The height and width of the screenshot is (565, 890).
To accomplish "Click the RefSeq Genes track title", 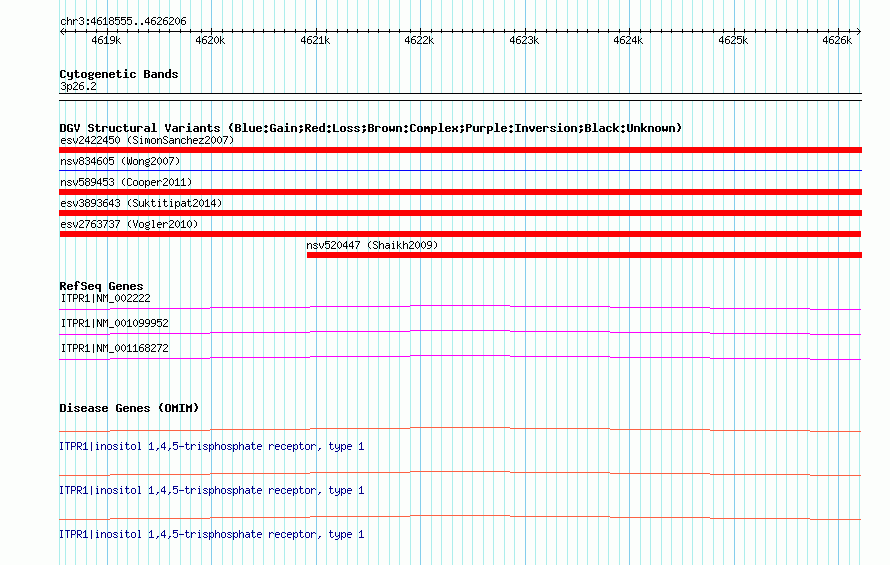I will click(x=101, y=286).
